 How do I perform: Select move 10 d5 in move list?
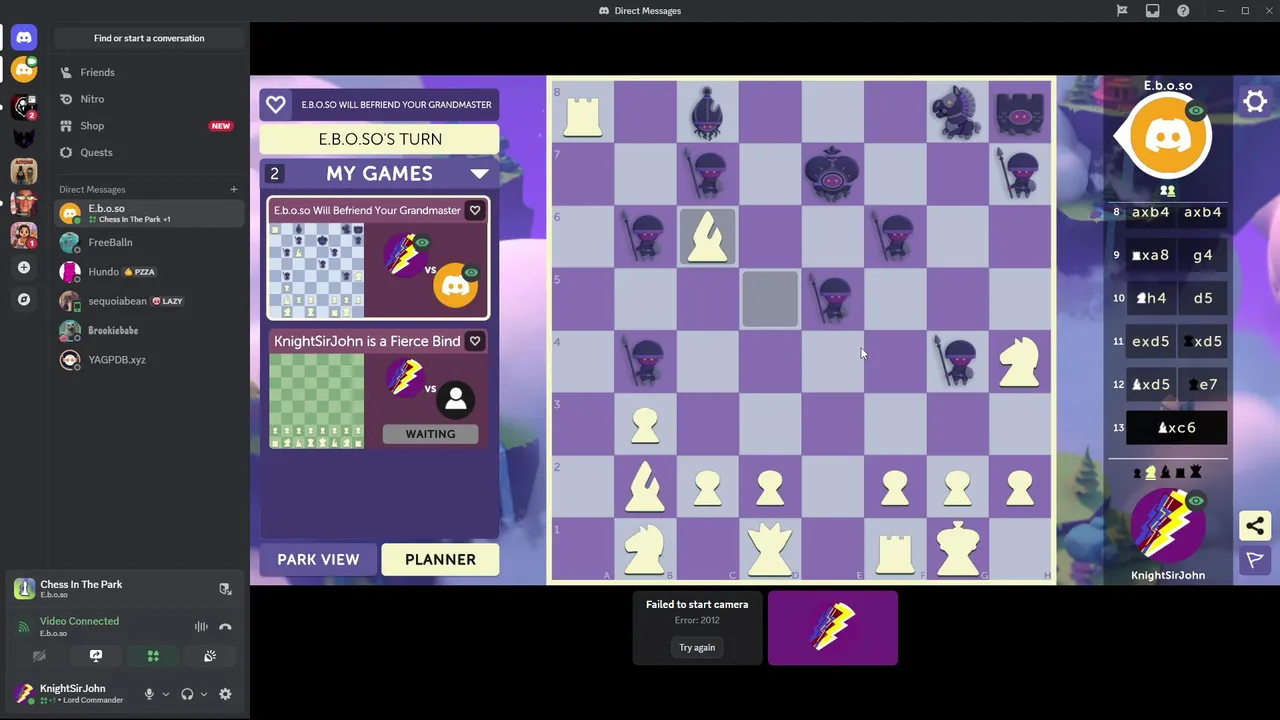(1202, 298)
